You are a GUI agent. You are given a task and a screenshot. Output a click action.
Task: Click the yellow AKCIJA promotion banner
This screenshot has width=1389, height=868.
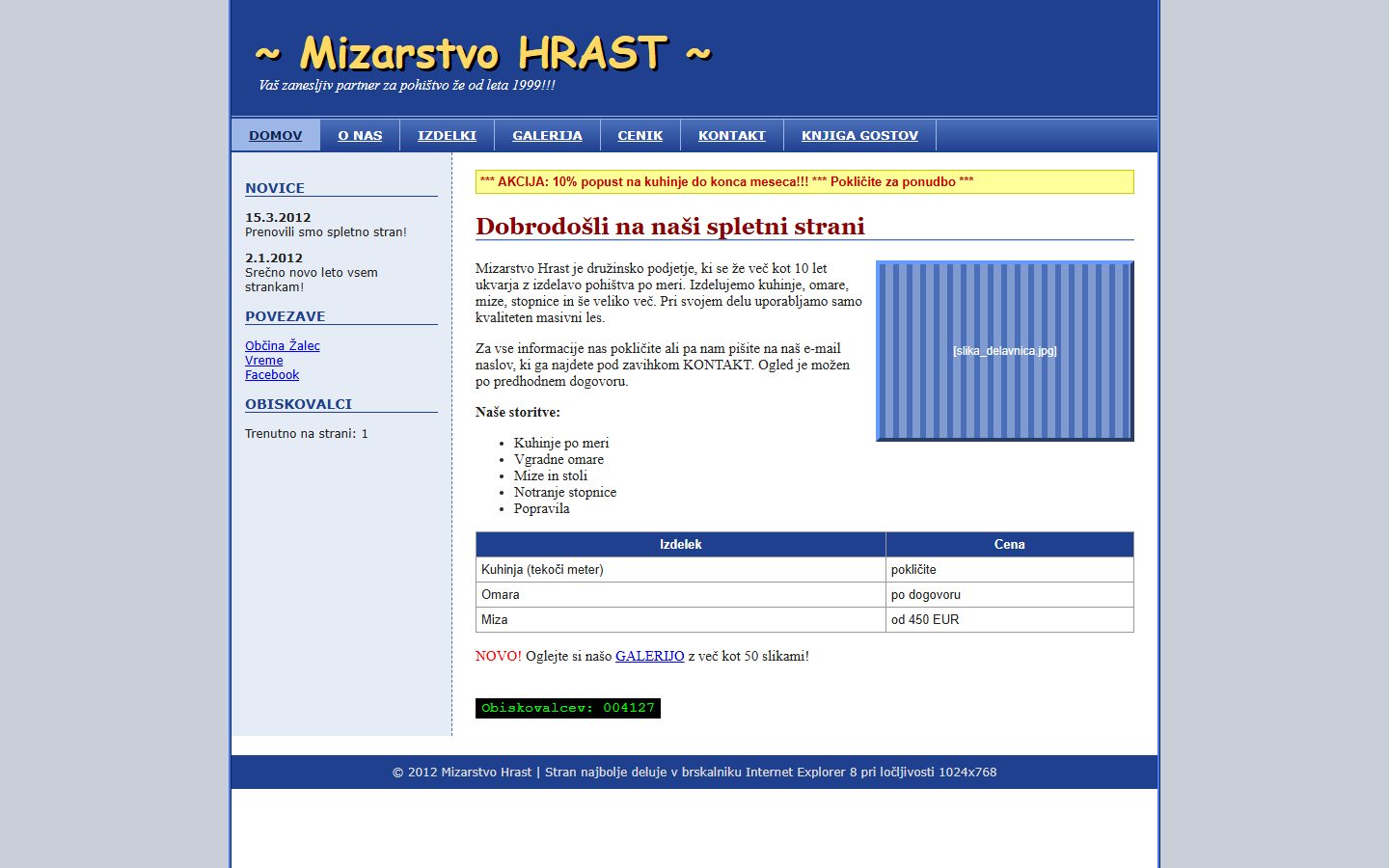tap(804, 181)
